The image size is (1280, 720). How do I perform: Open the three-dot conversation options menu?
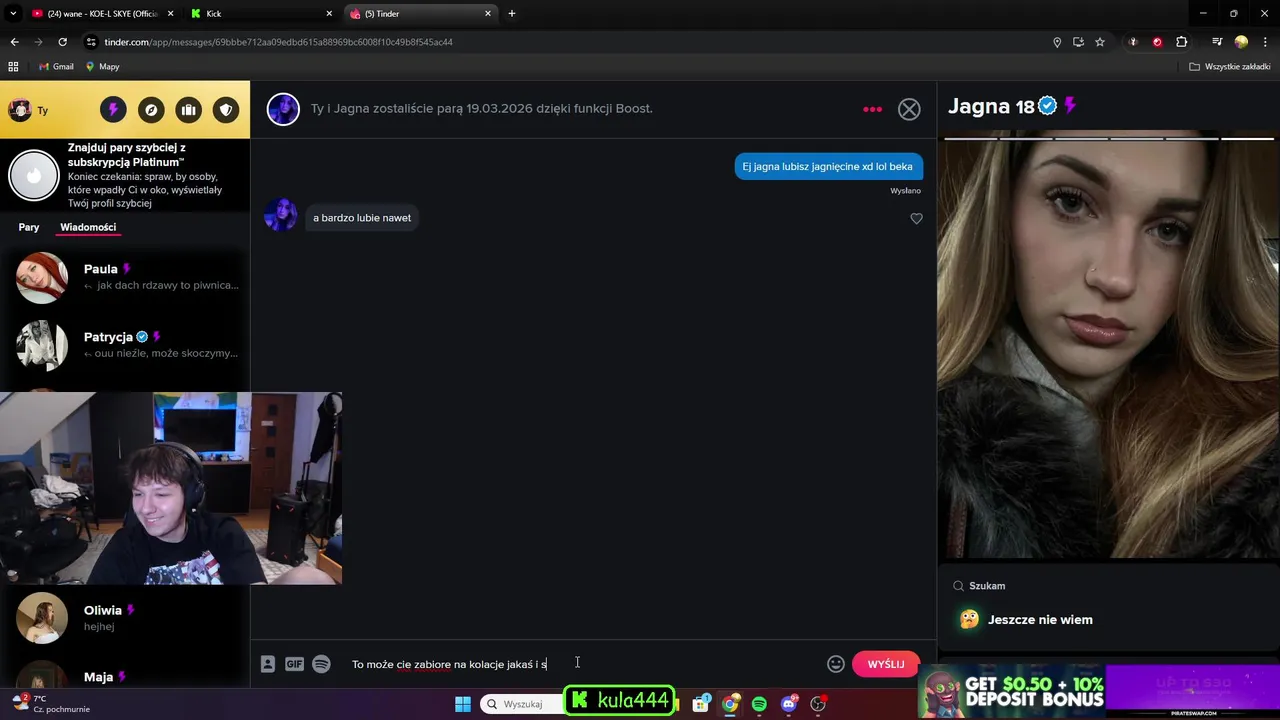(872, 109)
